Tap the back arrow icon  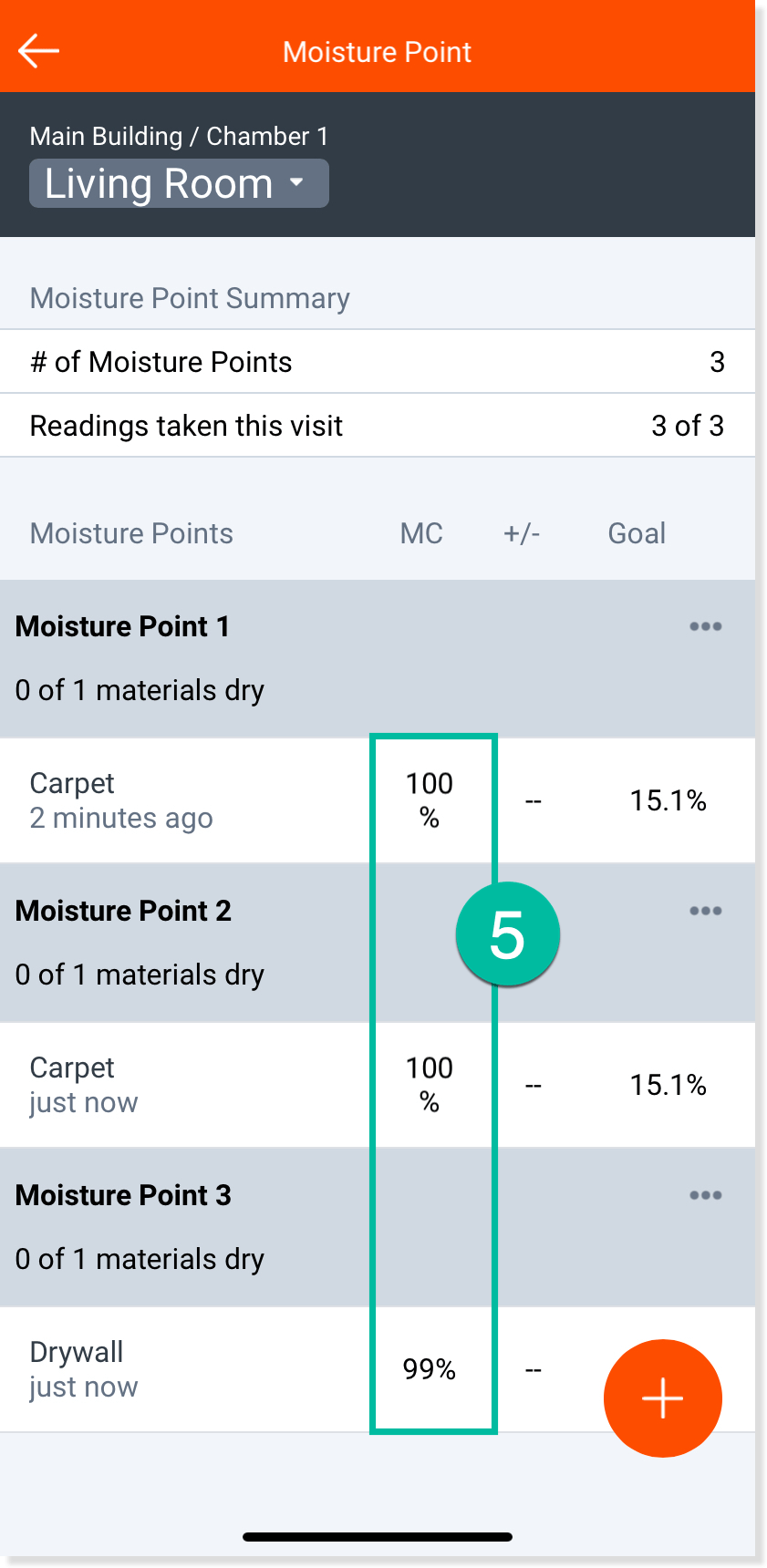(x=38, y=51)
